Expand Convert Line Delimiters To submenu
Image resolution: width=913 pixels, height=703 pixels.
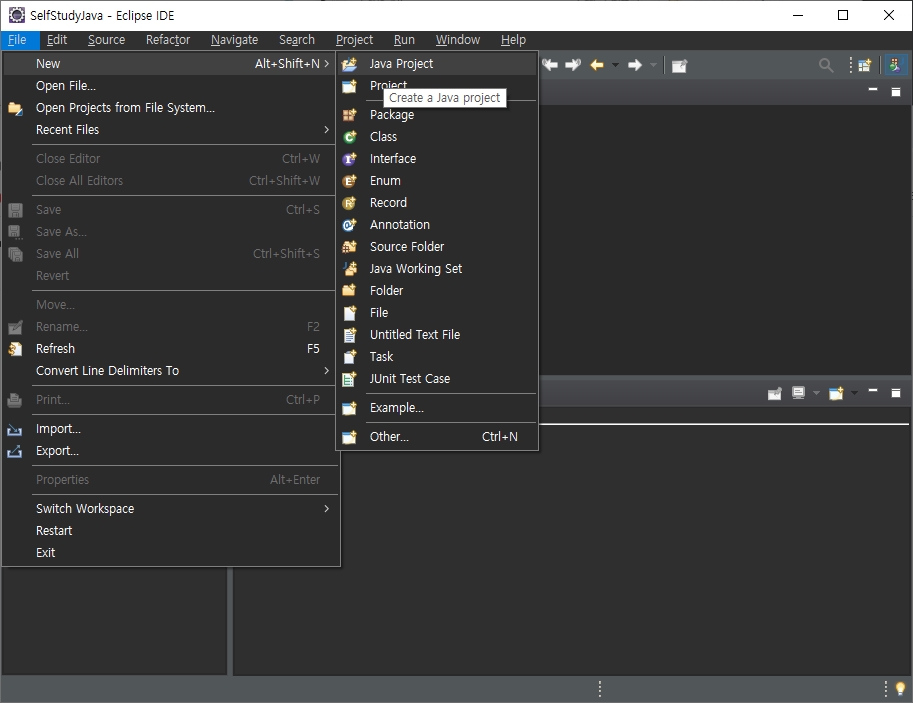(170, 371)
